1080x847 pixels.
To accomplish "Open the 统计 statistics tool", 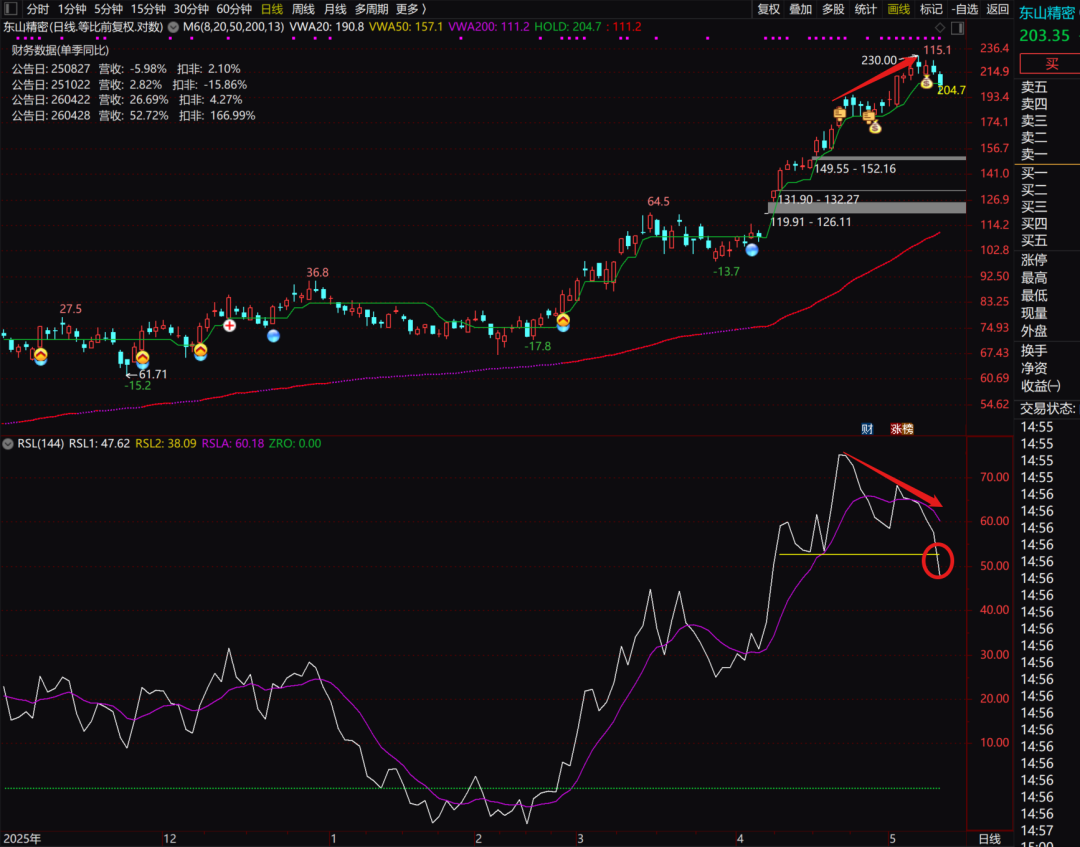I will point(866,9).
